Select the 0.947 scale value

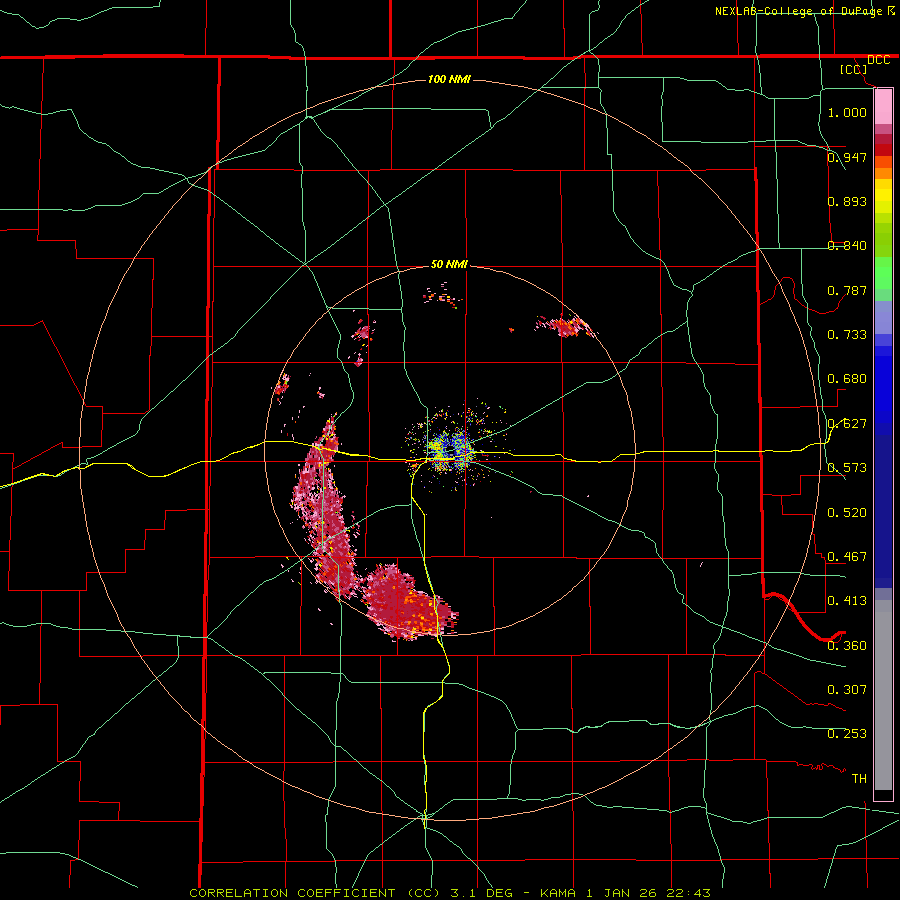[x=847, y=157]
